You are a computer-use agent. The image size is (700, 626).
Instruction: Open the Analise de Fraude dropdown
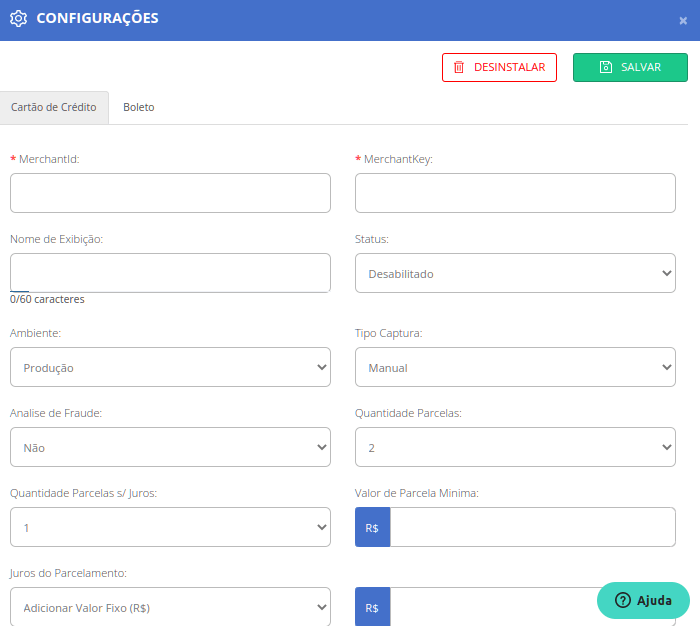(170, 447)
